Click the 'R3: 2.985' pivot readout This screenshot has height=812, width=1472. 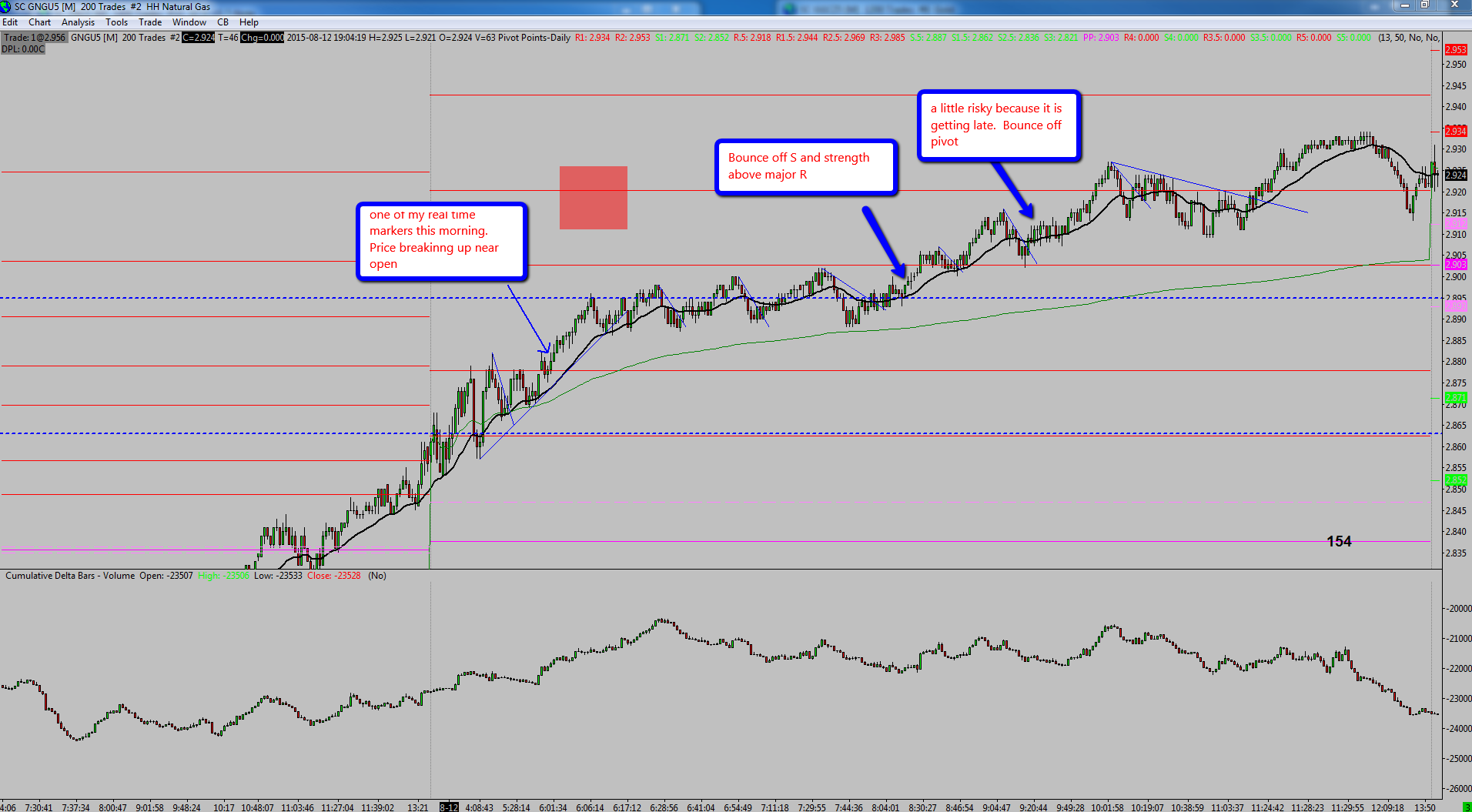point(888,38)
